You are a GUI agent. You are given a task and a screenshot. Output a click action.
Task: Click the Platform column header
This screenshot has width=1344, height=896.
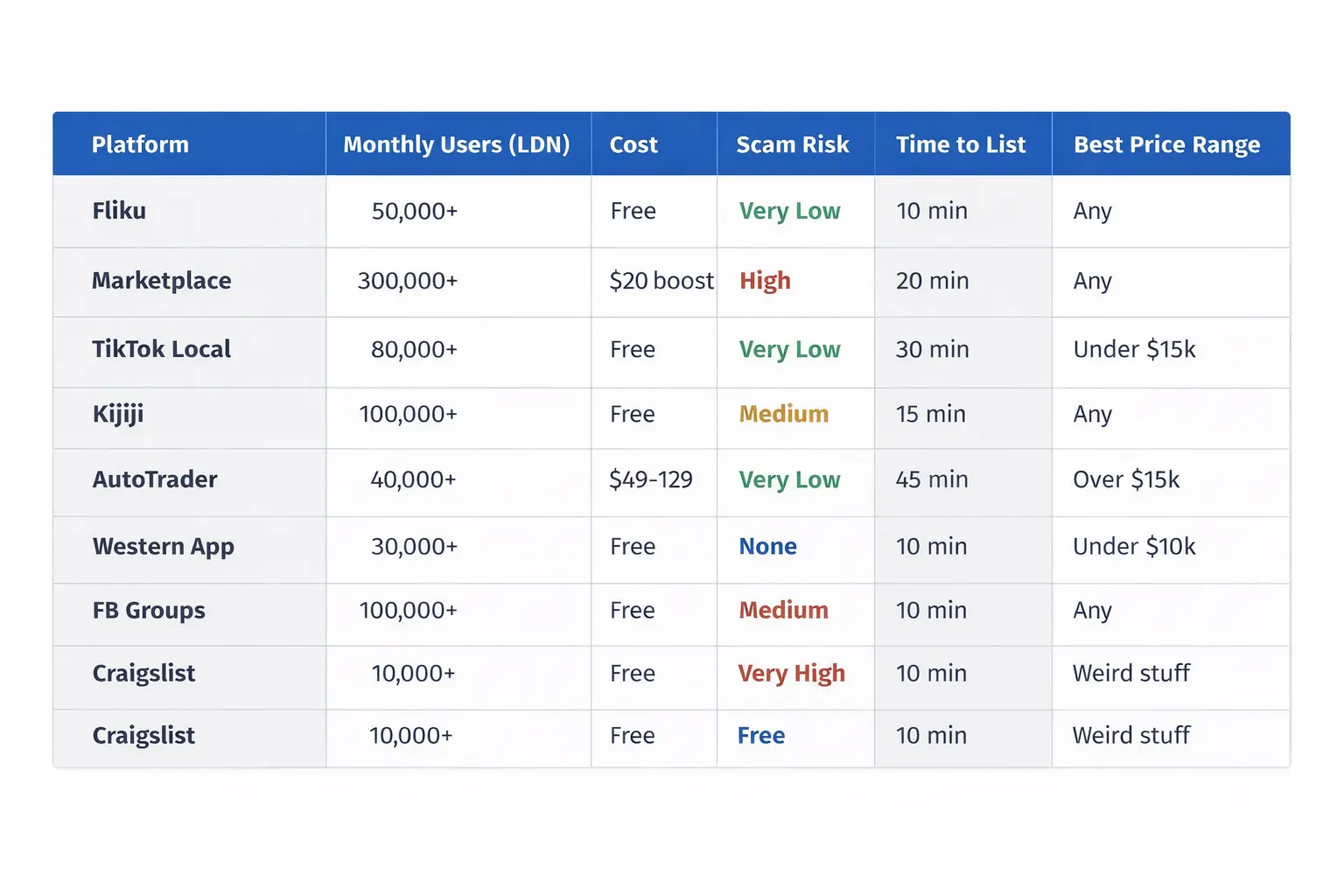click(140, 144)
